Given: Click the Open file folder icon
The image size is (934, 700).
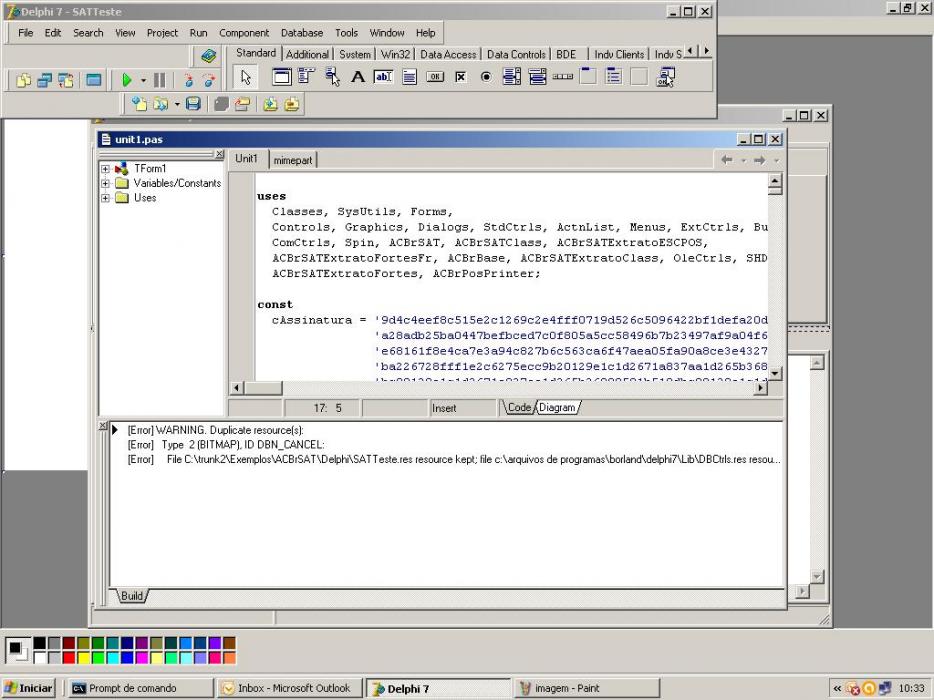Looking at the screenshot, I should point(160,104).
